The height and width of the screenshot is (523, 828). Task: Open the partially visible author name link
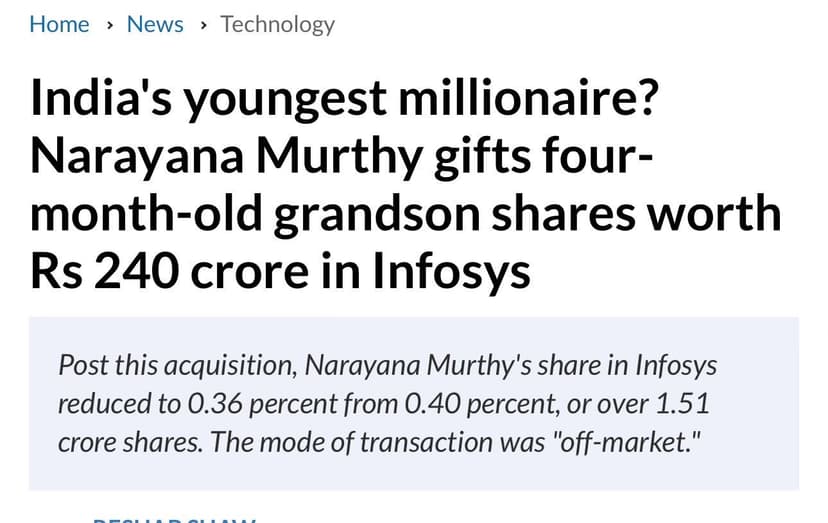[x=173, y=518]
